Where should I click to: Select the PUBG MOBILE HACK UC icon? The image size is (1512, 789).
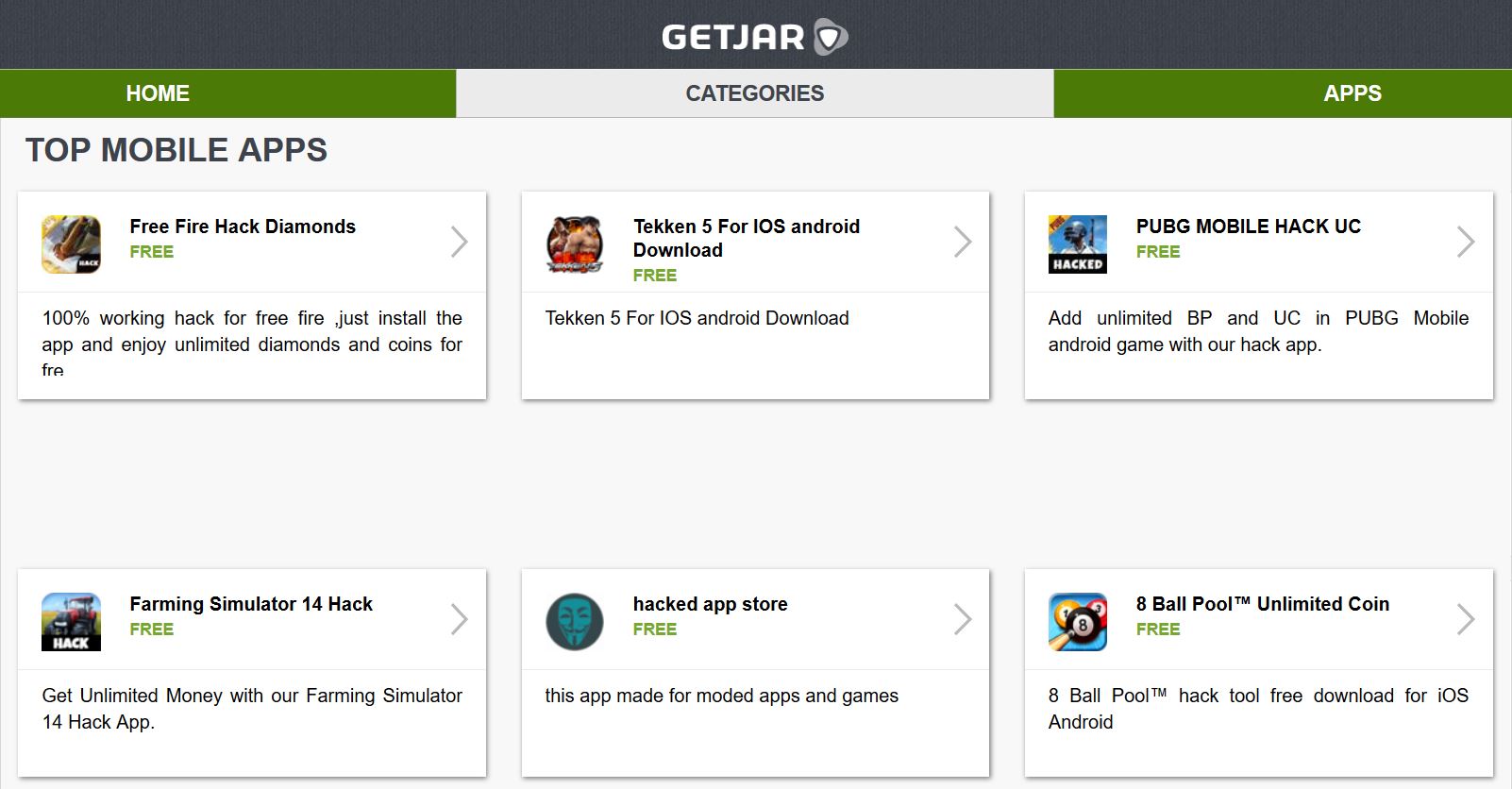[1077, 242]
